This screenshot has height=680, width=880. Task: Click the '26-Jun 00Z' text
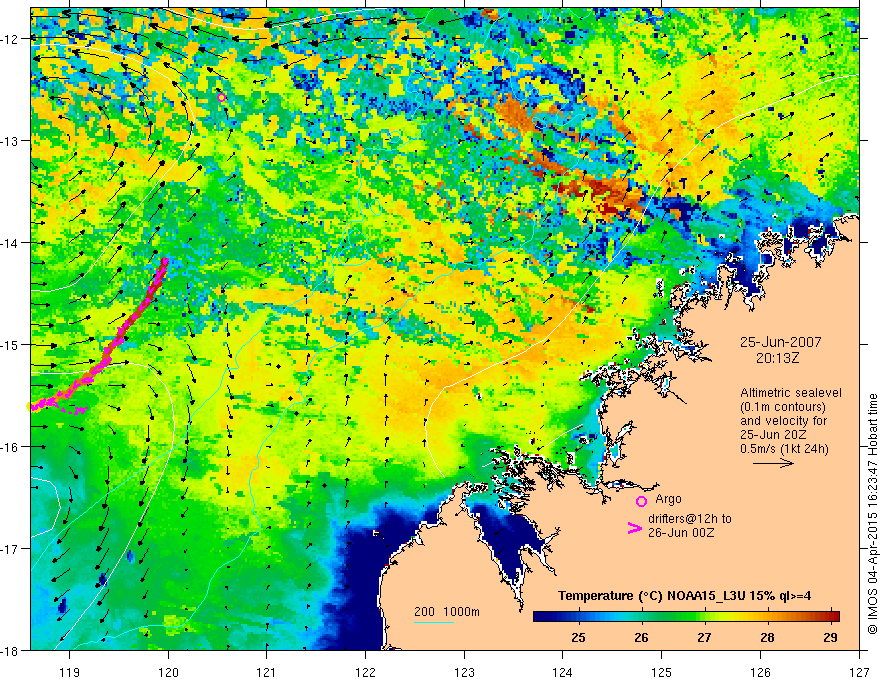coord(681,533)
